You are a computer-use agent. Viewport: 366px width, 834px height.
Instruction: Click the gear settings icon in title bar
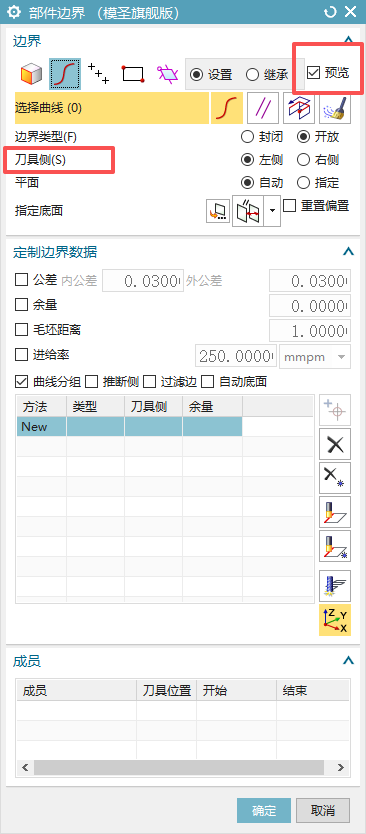click(x=14, y=13)
